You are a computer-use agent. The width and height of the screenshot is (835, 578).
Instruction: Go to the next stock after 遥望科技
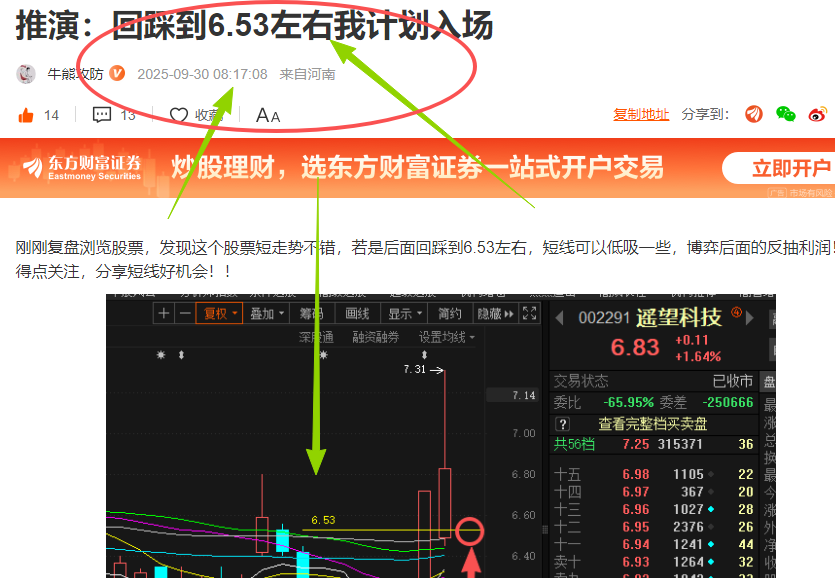(x=750, y=318)
